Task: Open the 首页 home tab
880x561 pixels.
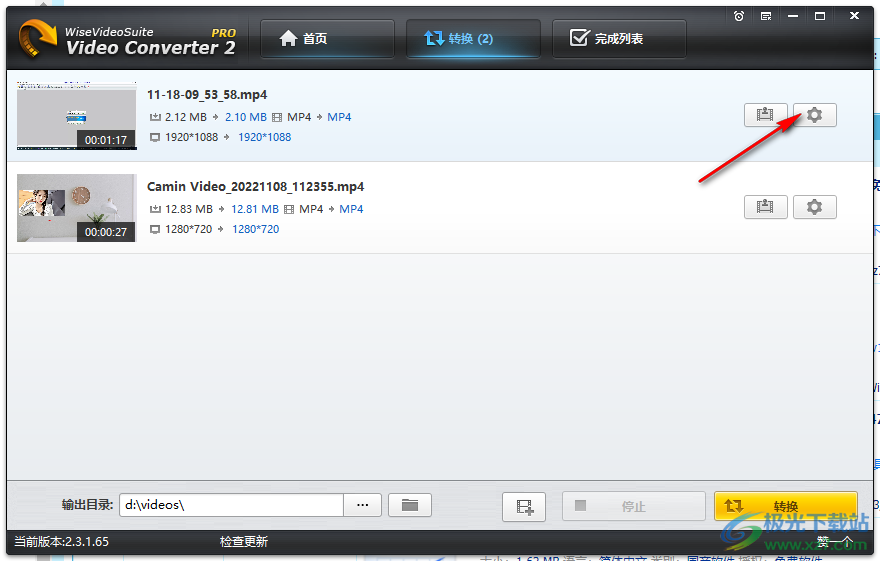Action: pos(327,39)
